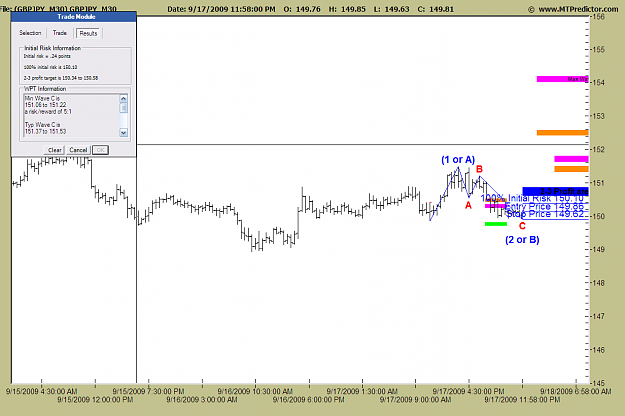This screenshot has height=416, width=625.
Task: Click the 'Stop Price 149.62' chart label
Action: coord(545,214)
